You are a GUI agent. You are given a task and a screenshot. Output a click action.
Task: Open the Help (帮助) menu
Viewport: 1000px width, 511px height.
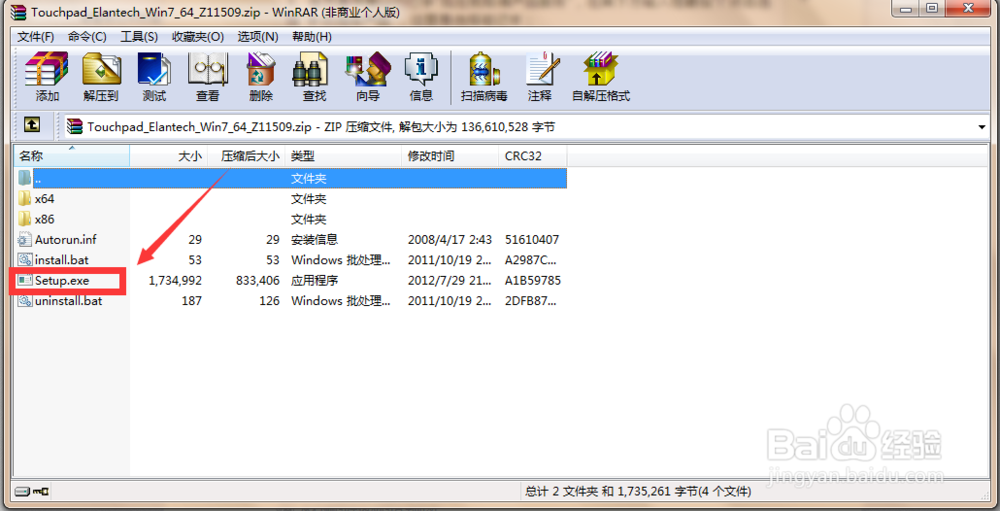[312, 36]
